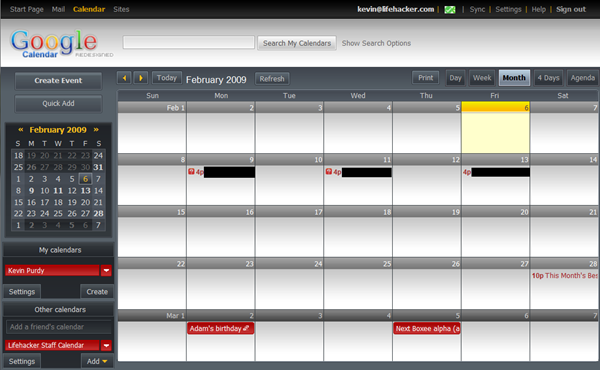Open Settings under Other calendars
This screenshot has width=600, height=370.
pos(22,361)
